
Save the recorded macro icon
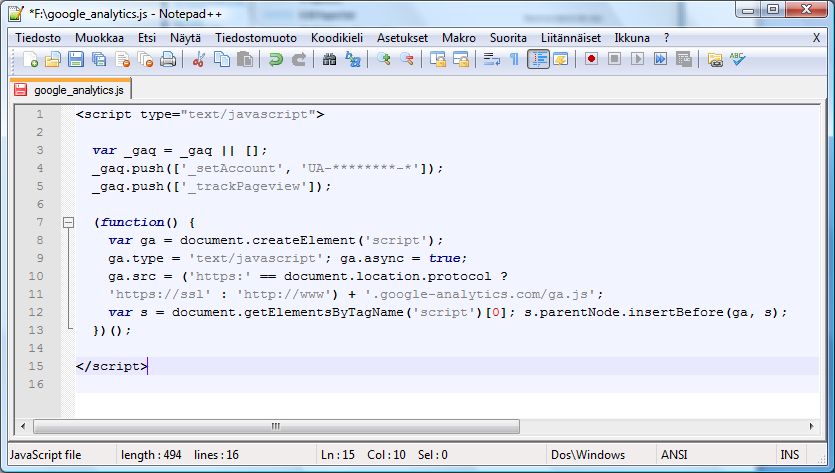pos(684,59)
